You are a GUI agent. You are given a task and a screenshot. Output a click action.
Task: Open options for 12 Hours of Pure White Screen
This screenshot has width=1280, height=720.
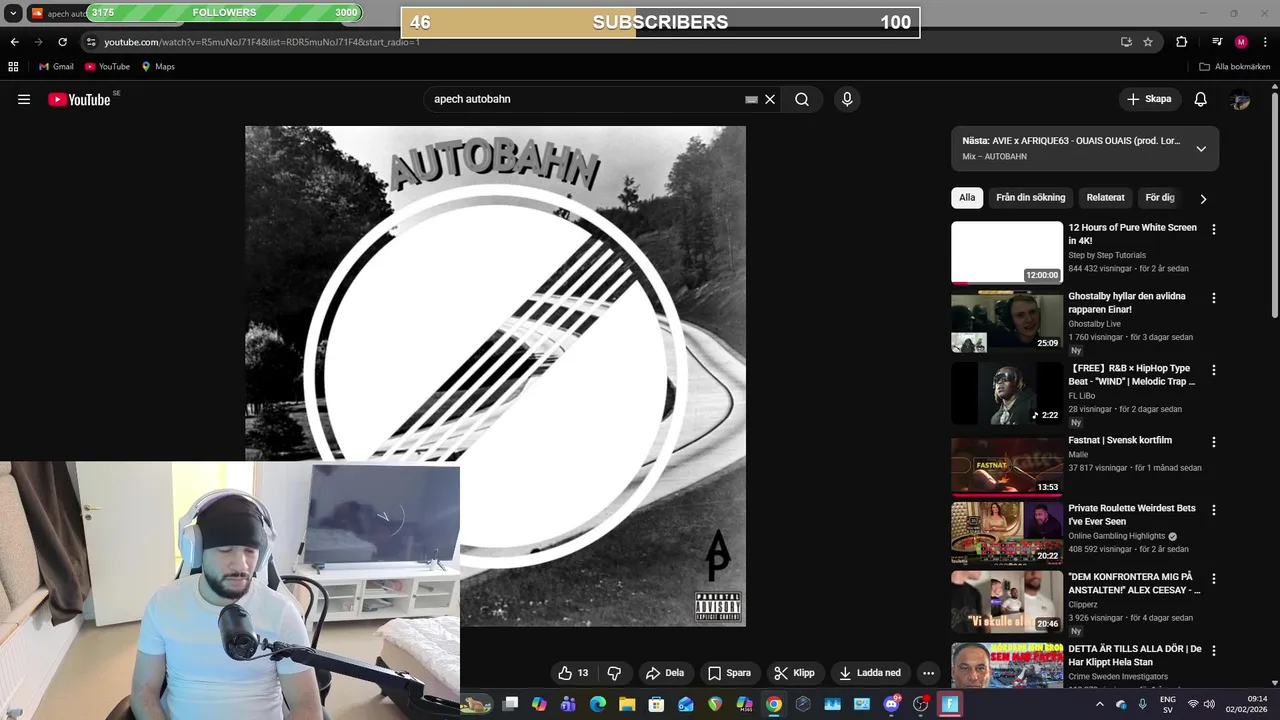tap(1214, 230)
